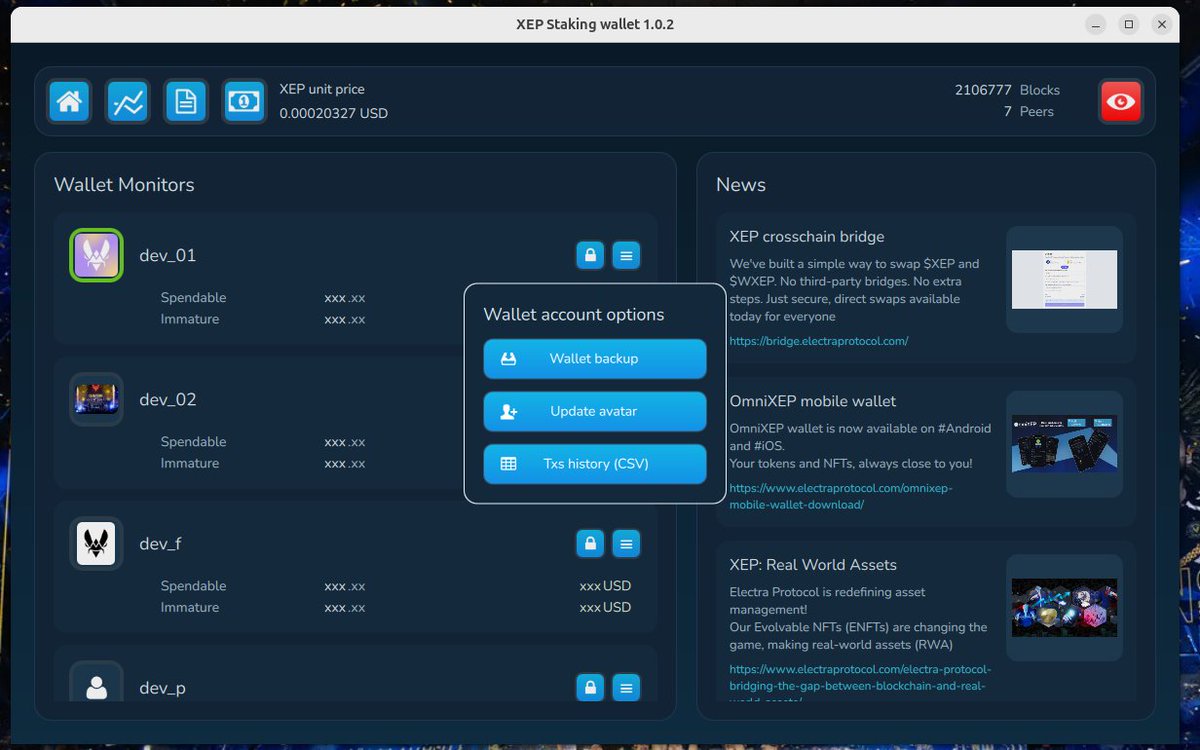Maximize the XEP Staking wallet window
Image resolution: width=1200 pixels, height=750 pixels.
pyautogui.click(x=1129, y=24)
